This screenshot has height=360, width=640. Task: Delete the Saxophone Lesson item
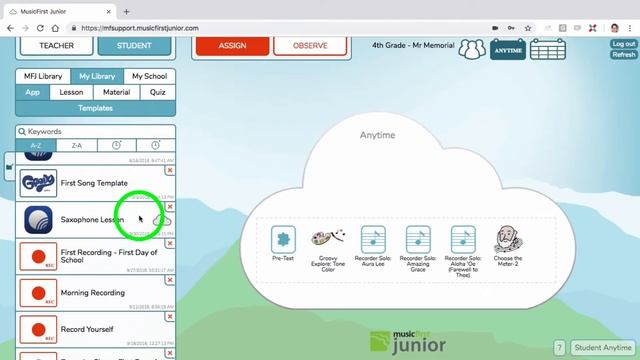coord(170,207)
